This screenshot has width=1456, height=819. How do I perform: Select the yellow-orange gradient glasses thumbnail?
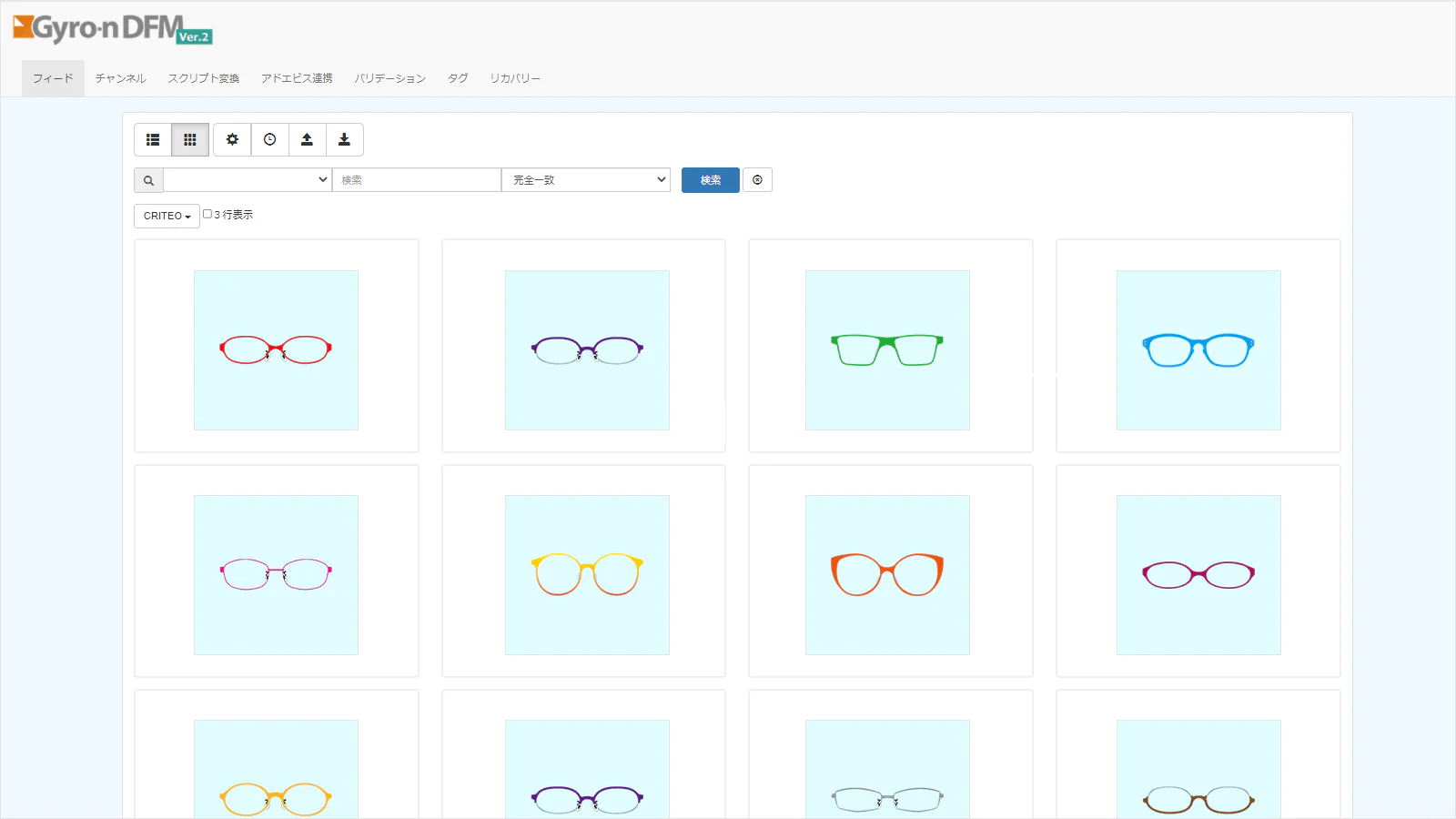pos(587,575)
